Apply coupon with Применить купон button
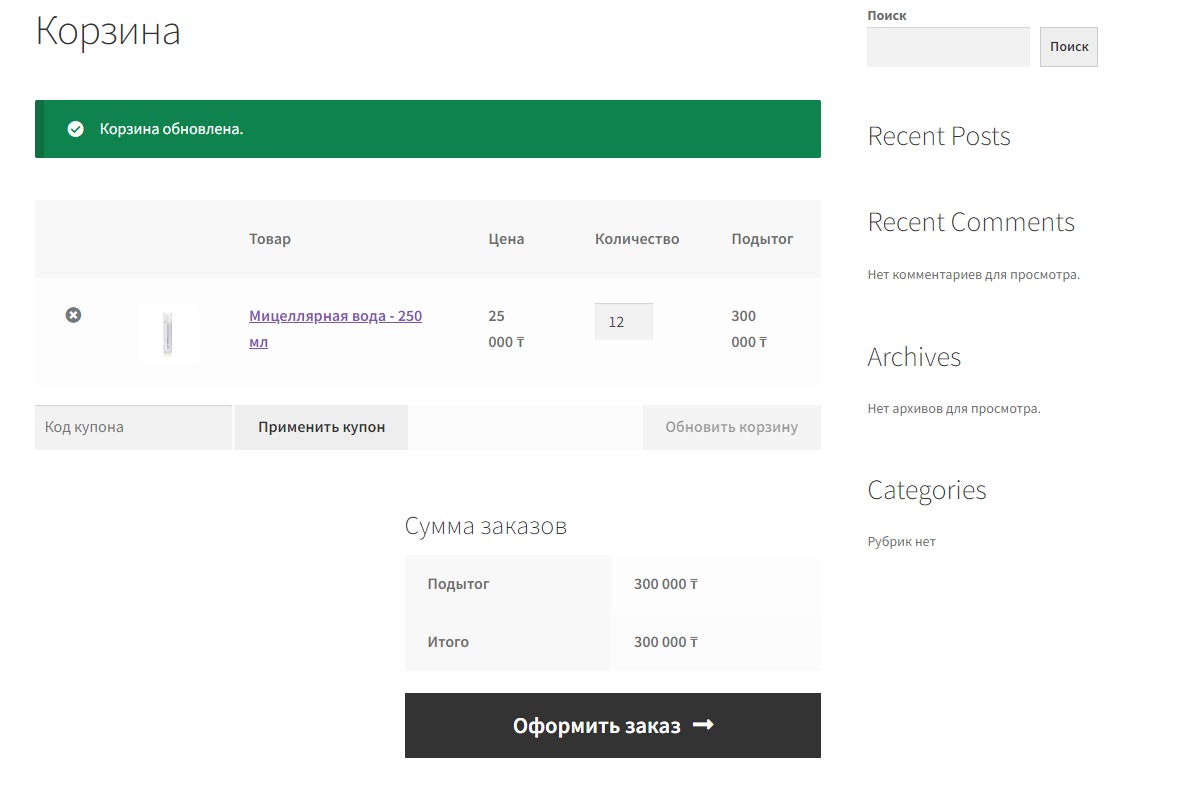The height and width of the screenshot is (786, 1194). [x=321, y=427]
